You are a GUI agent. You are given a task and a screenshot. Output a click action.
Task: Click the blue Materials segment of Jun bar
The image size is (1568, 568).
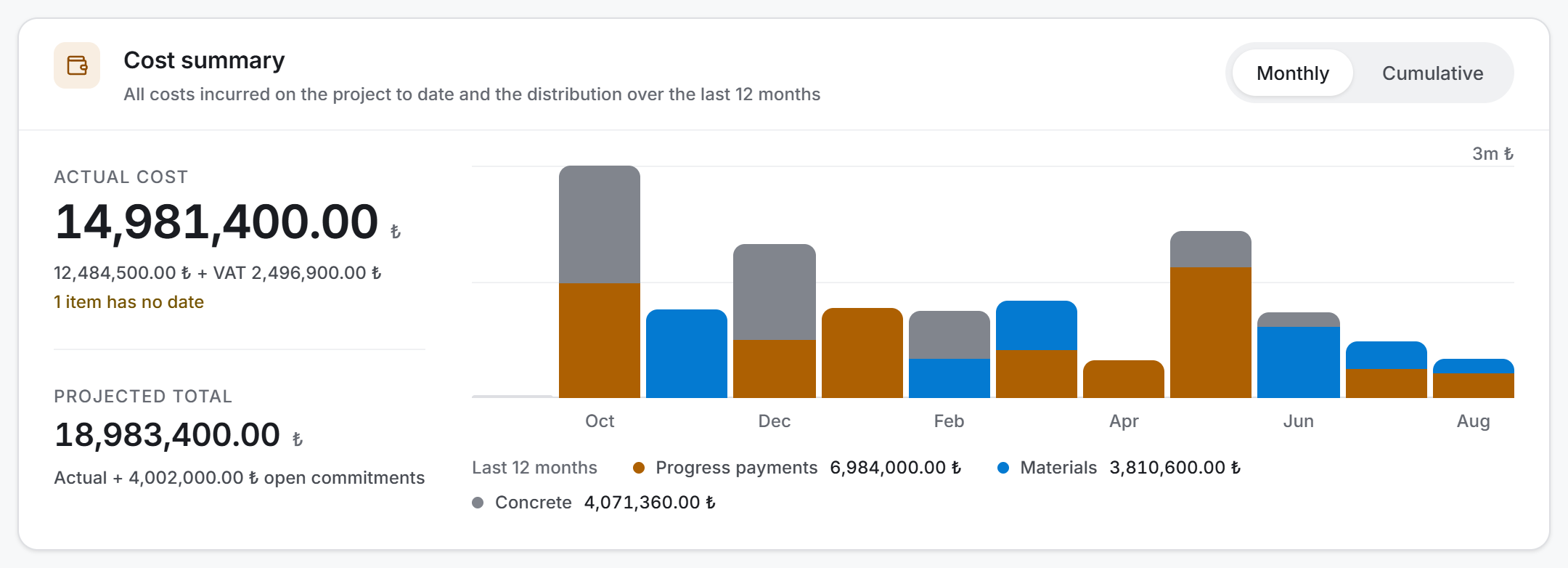click(1299, 362)
